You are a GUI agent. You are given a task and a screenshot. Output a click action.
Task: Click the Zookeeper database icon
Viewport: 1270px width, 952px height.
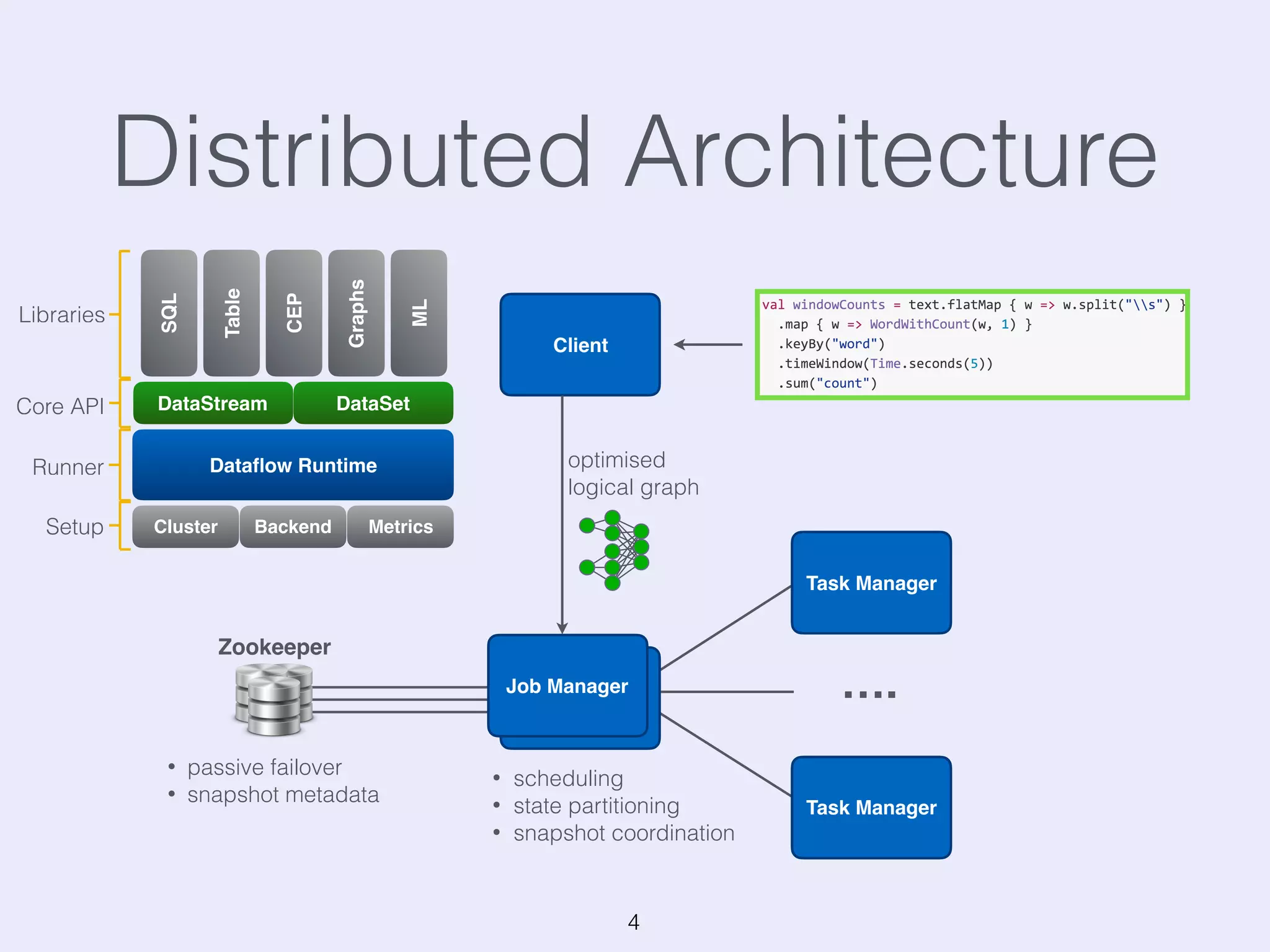(274, 699)
